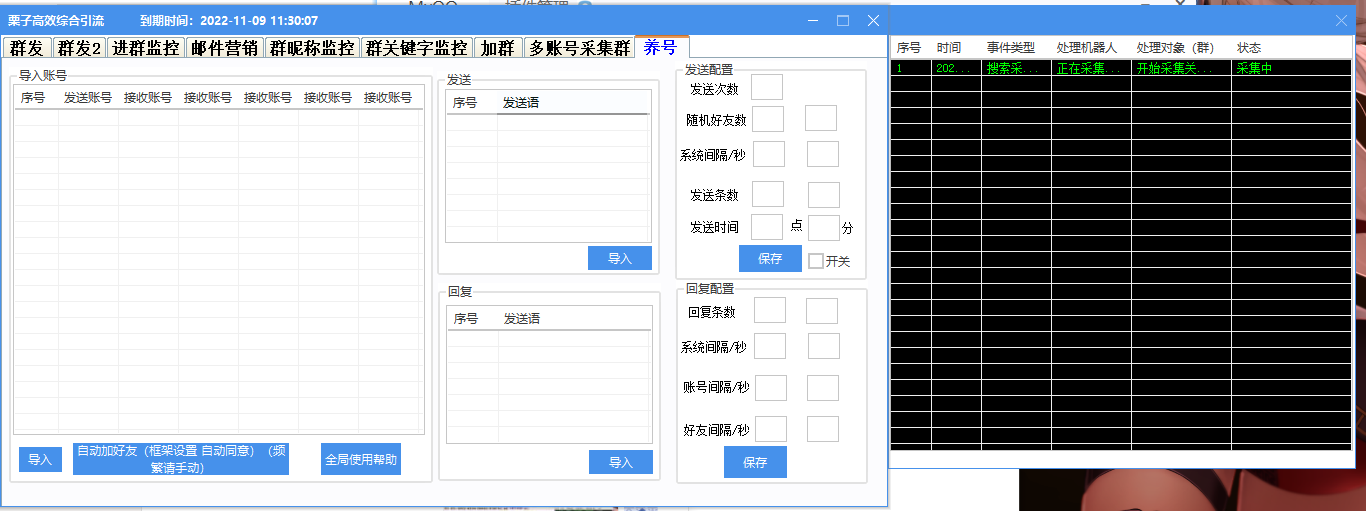Open 全局使用帮助
The width and height of the screenshot is (1366, 511).
coord(361,460)
